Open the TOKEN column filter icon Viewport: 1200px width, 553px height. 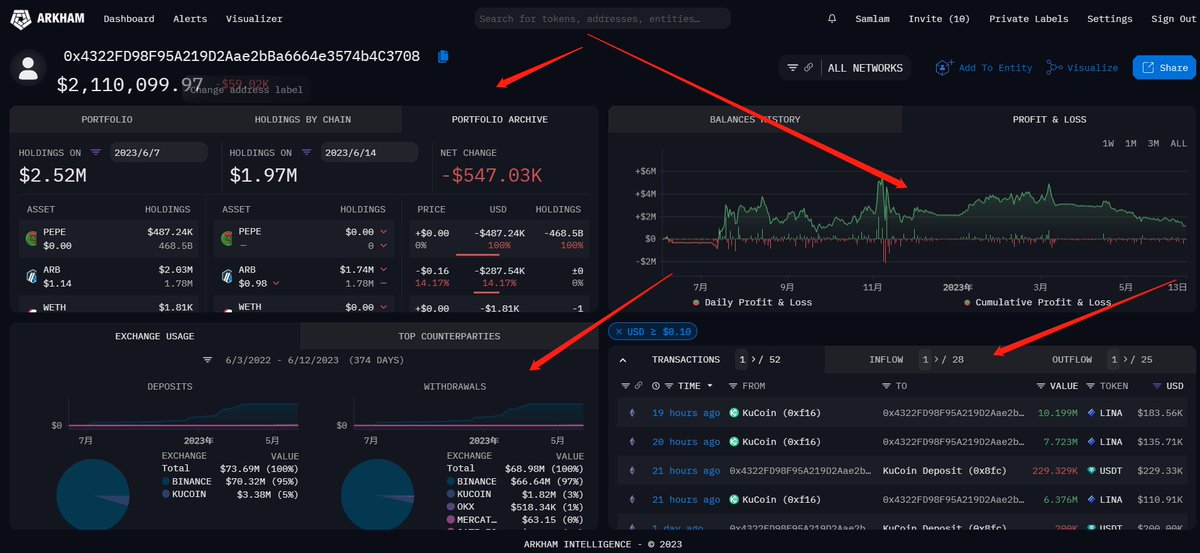click(x=1091, y=385)
